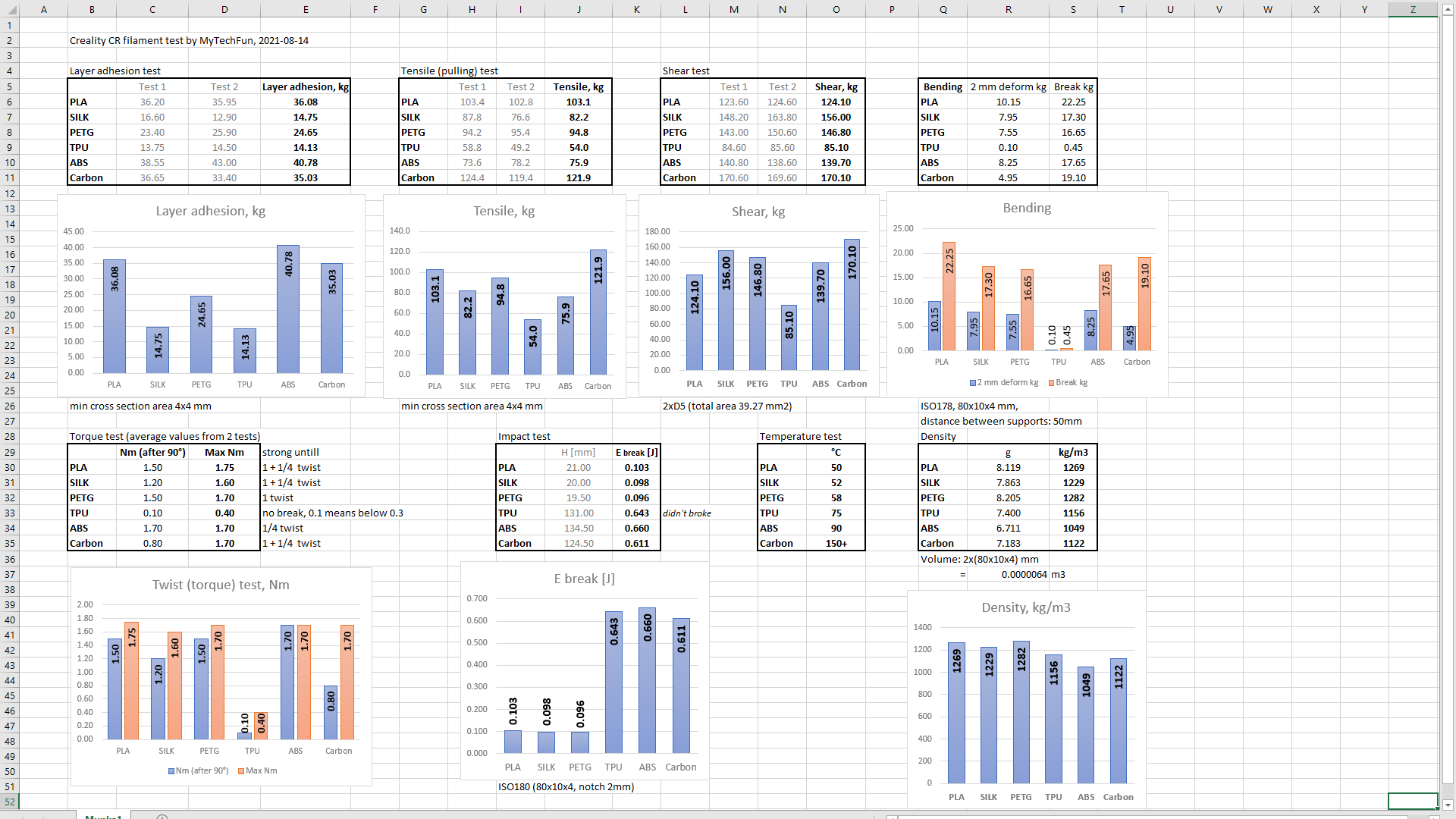Click the ABS 40.78 bar in Layer adhesion chart
The image size is (1456, 819).
(288, 309)
